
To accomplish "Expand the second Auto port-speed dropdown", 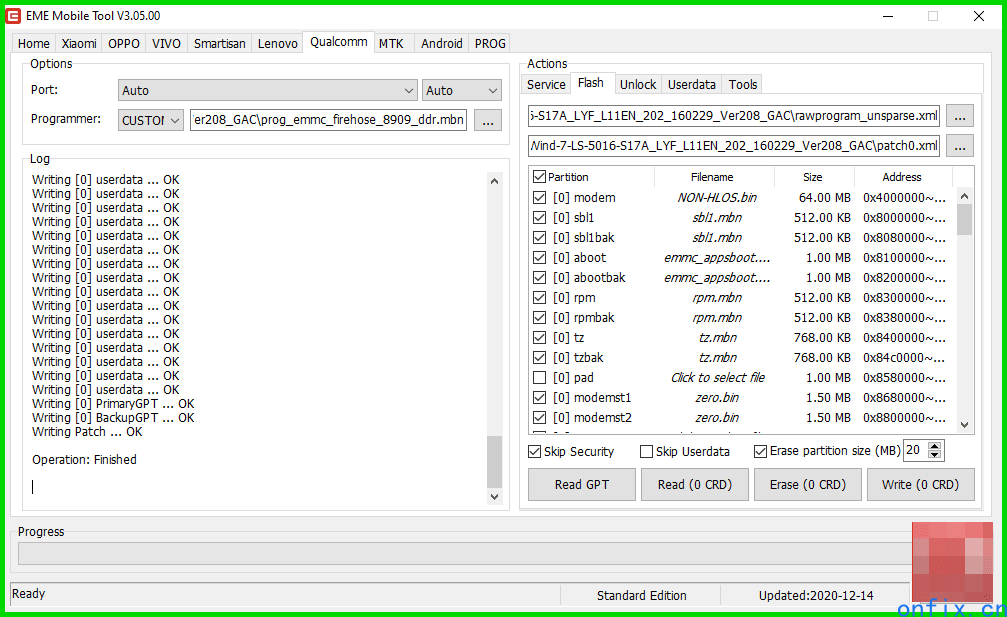I will 461,91.
